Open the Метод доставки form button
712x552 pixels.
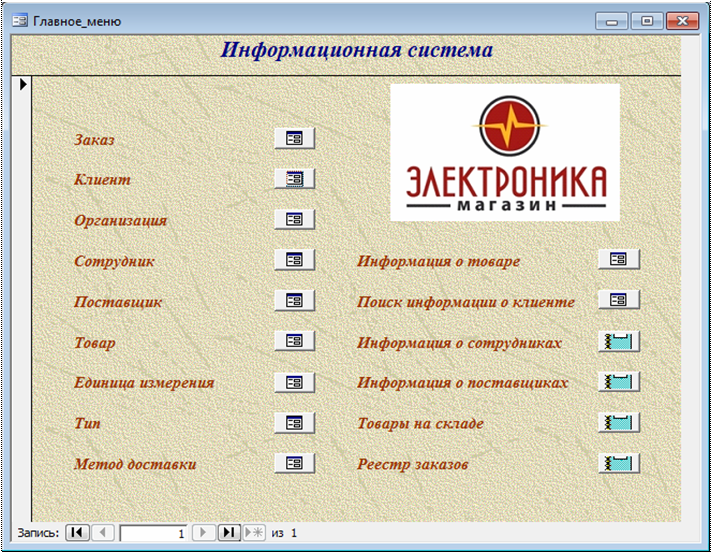294,463
